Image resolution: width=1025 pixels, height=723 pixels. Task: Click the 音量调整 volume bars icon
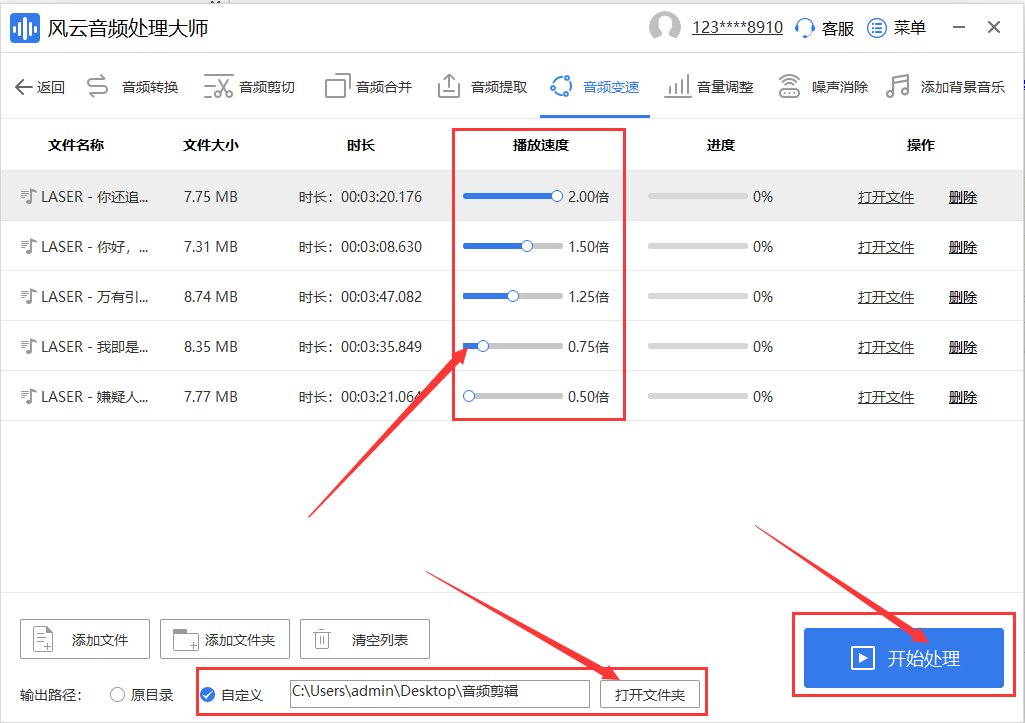coord(677,86)
